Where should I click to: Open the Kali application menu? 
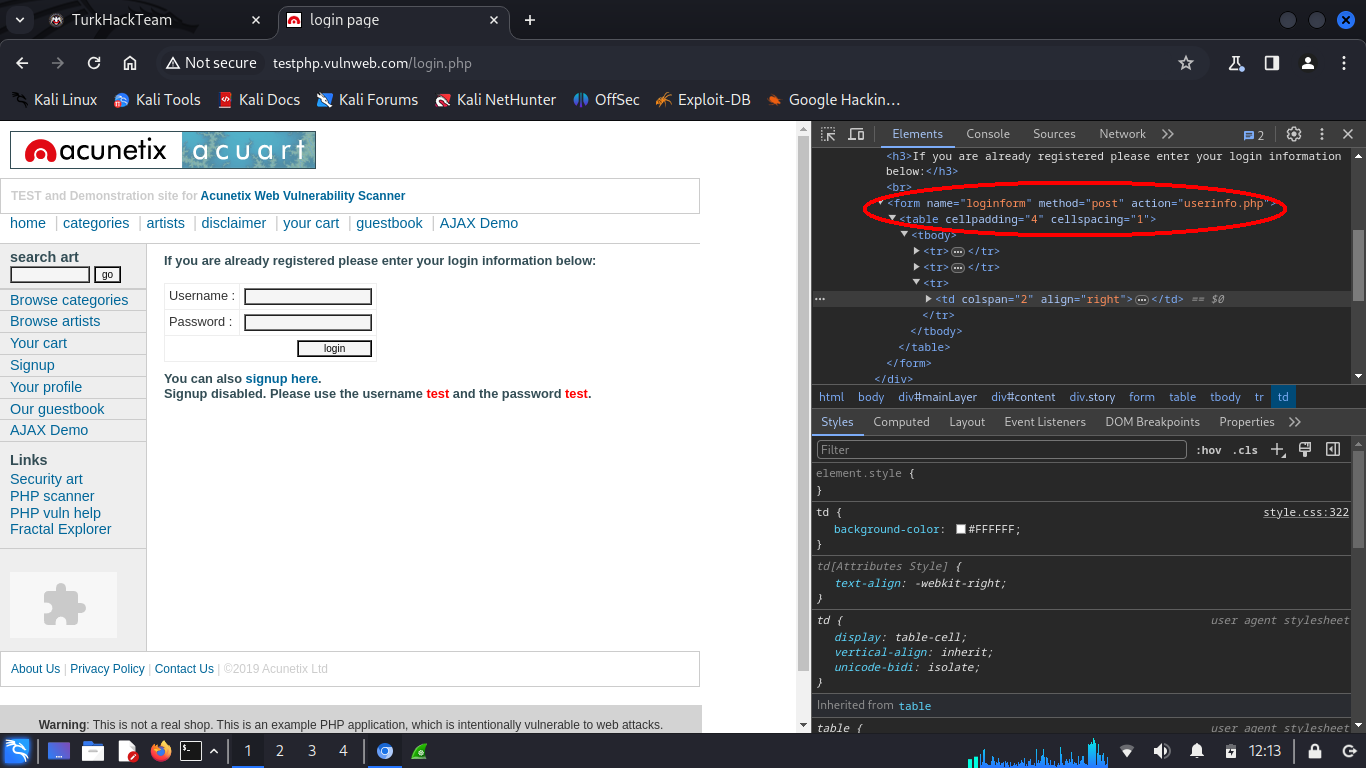pos(16,751)
